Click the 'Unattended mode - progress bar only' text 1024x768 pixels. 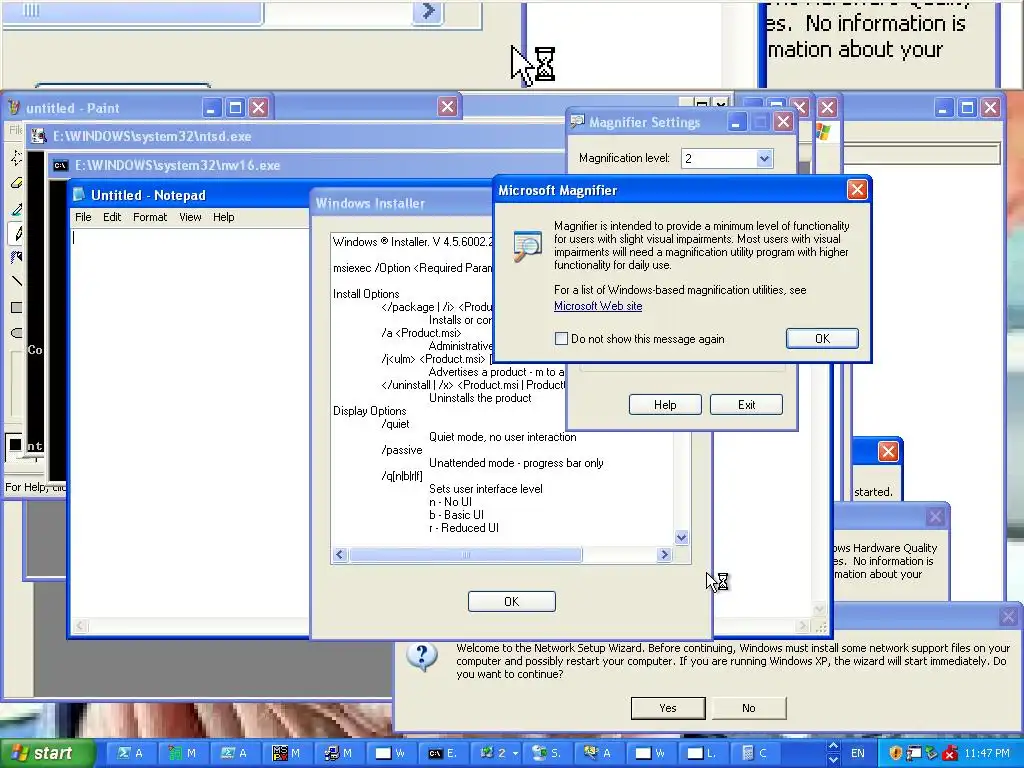click(x=516, y=463)
